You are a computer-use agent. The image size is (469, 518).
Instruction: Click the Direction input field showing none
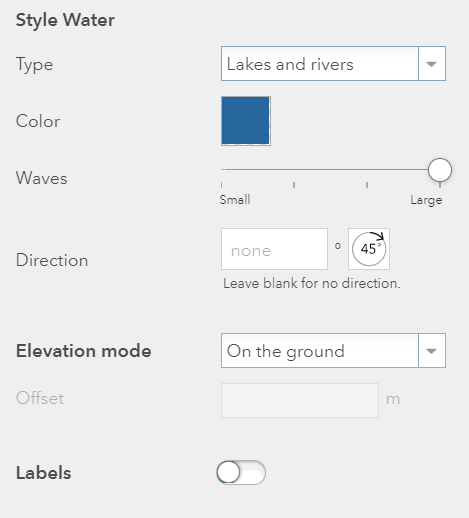pyautogui.click(x=274, y=249)
